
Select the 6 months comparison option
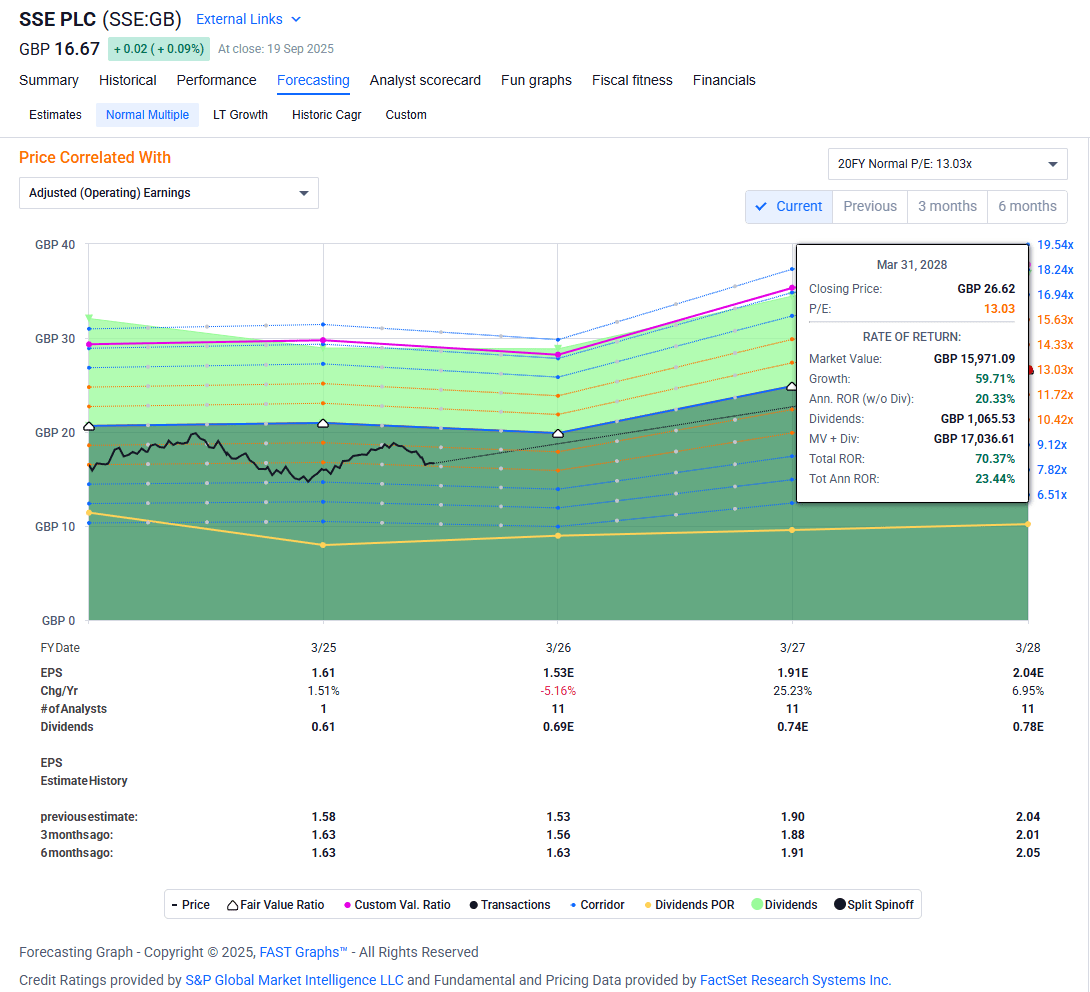pos(1027,206)
